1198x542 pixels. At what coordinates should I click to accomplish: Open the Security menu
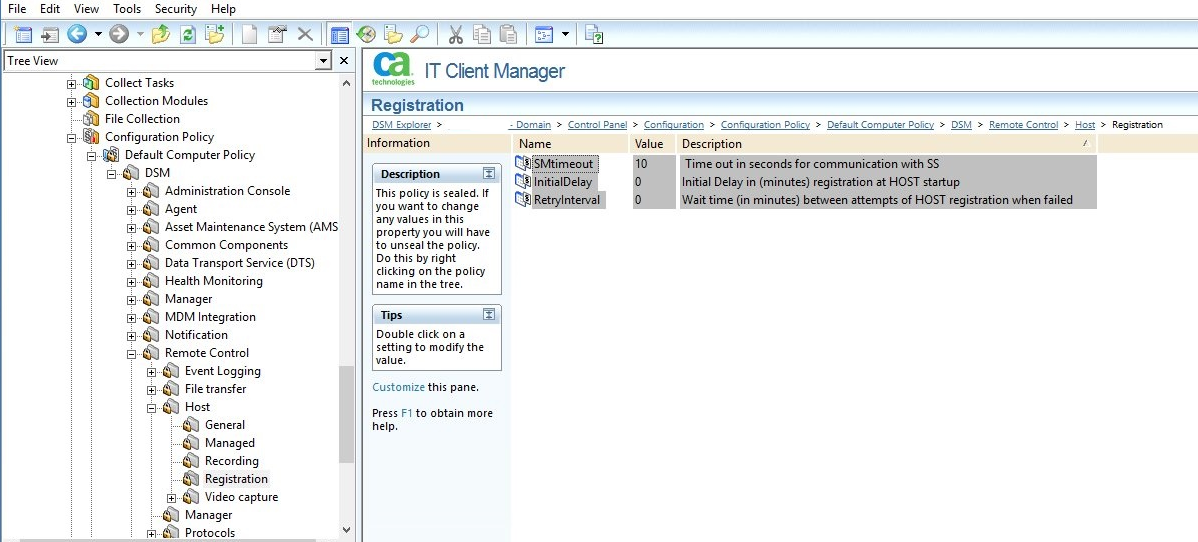175,9
